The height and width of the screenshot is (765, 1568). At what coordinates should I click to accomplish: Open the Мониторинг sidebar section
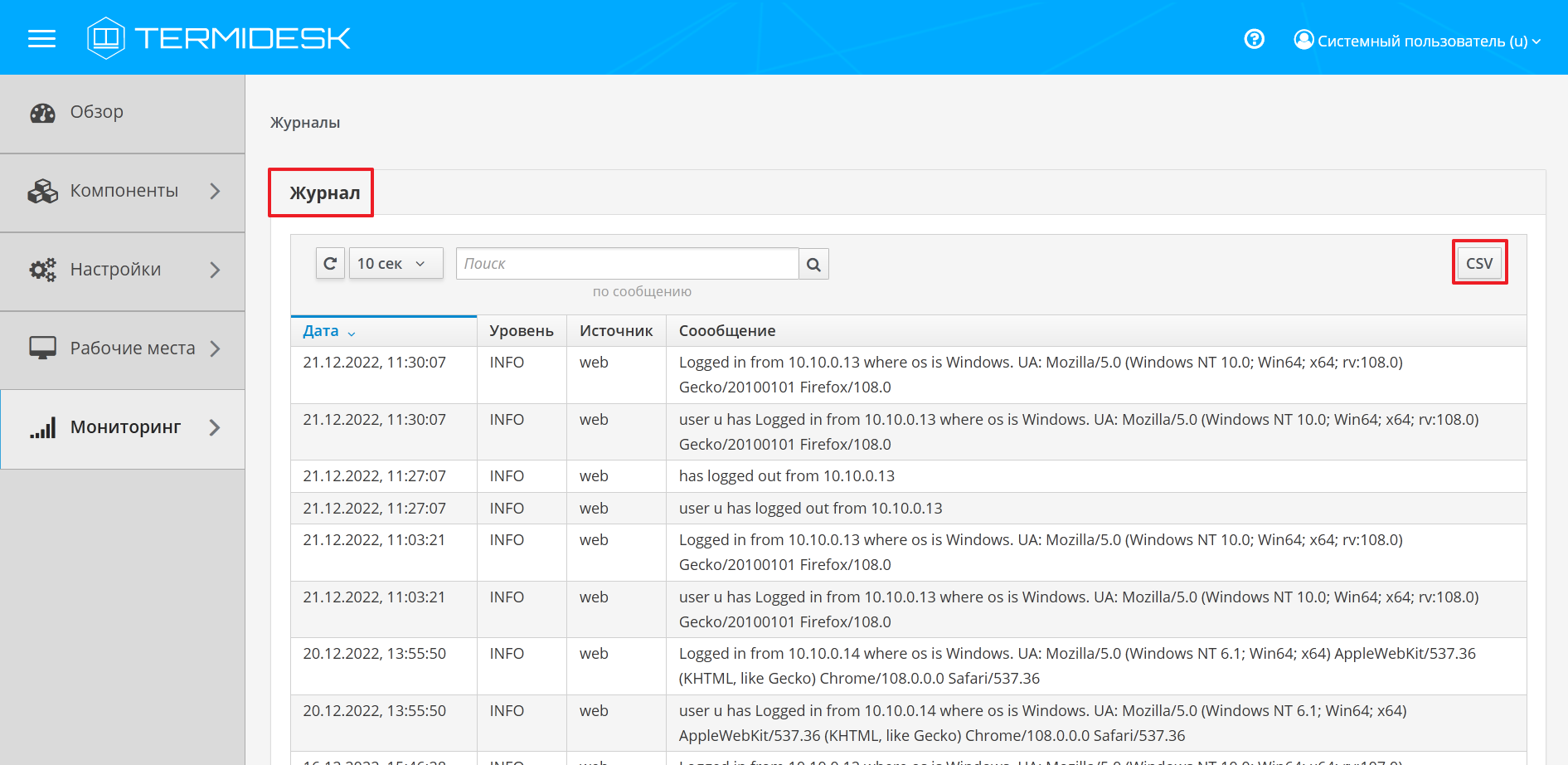(124, 427)
